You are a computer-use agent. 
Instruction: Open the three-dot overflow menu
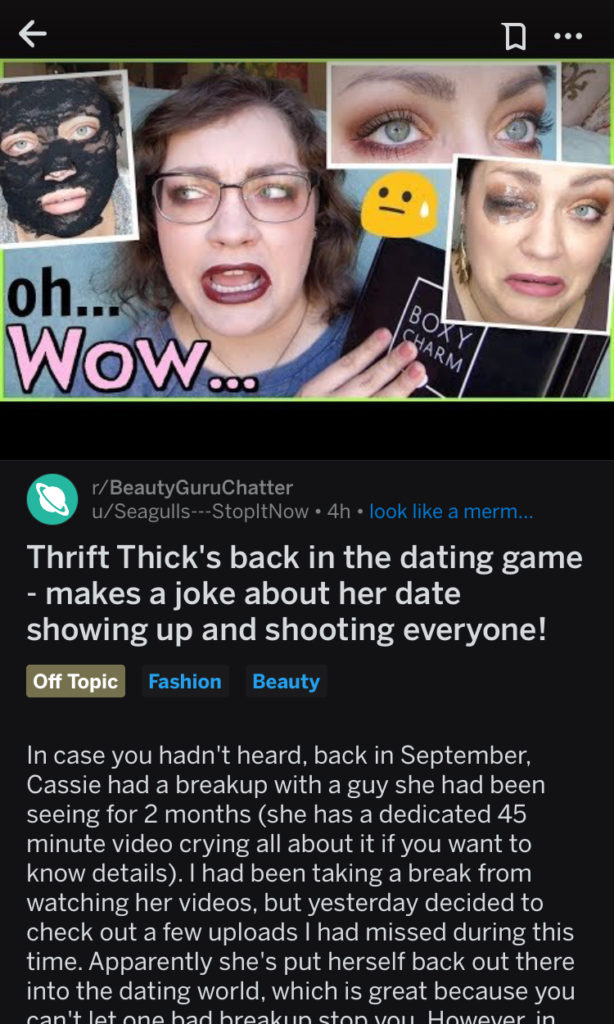point(568,36)
